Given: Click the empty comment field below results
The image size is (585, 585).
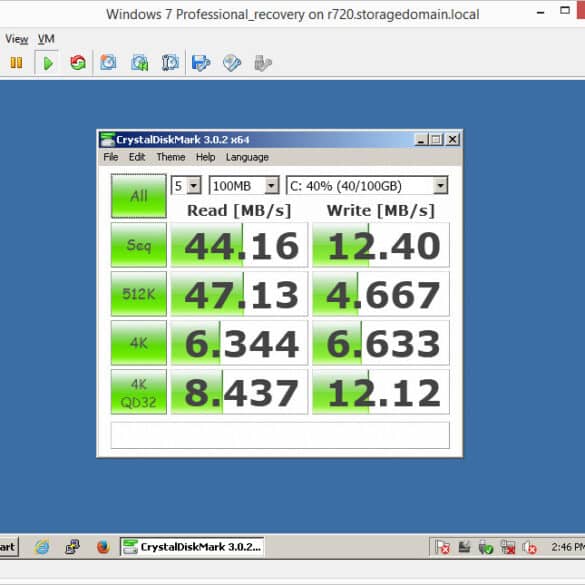Looking at the screenshot, I should pos(280,435).
